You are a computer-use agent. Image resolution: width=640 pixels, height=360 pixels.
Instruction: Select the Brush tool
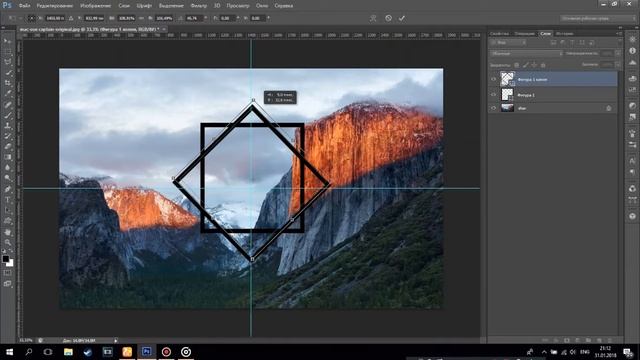[x=7, y=115]
